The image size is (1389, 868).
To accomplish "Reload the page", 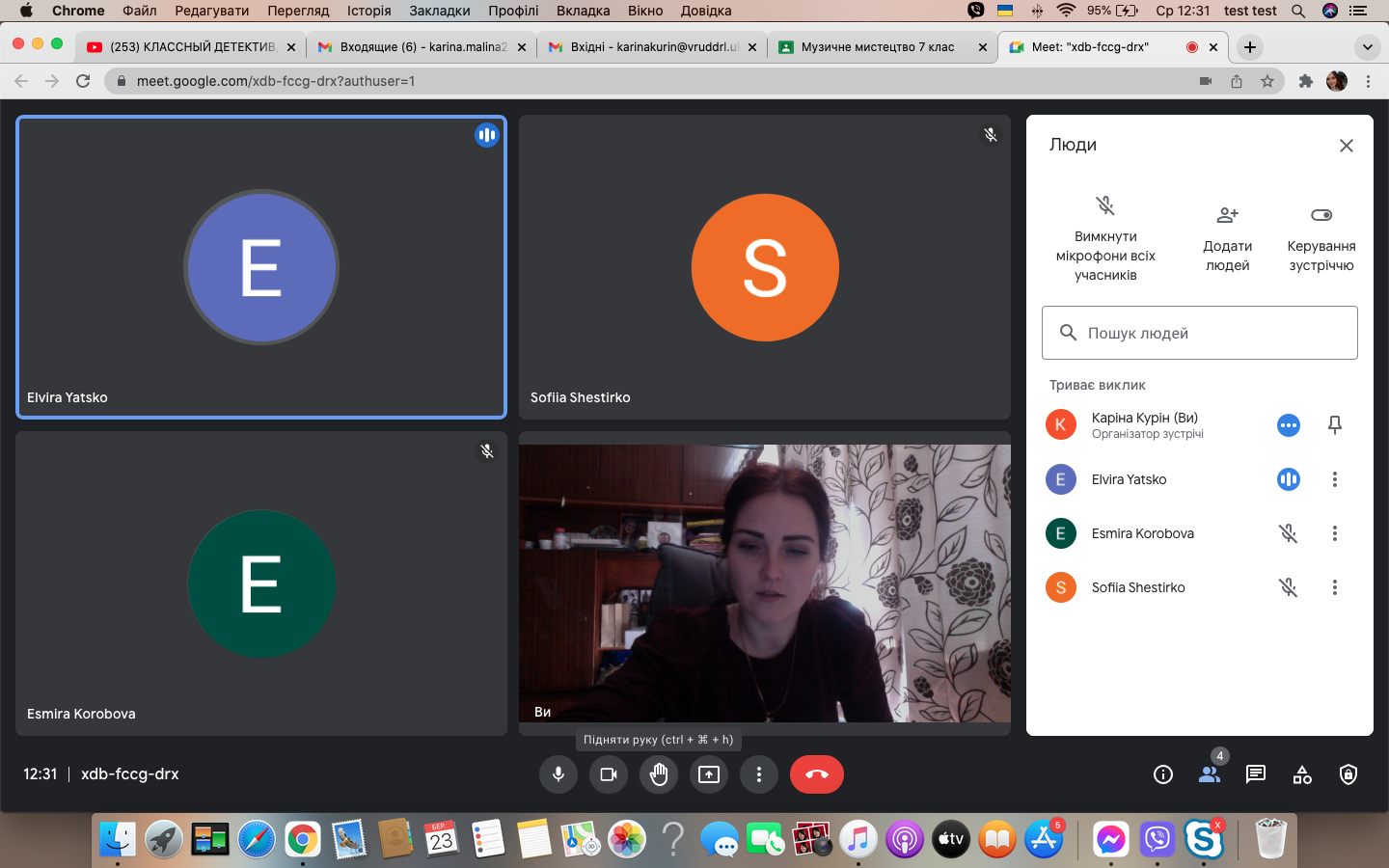I will point(83,81).
